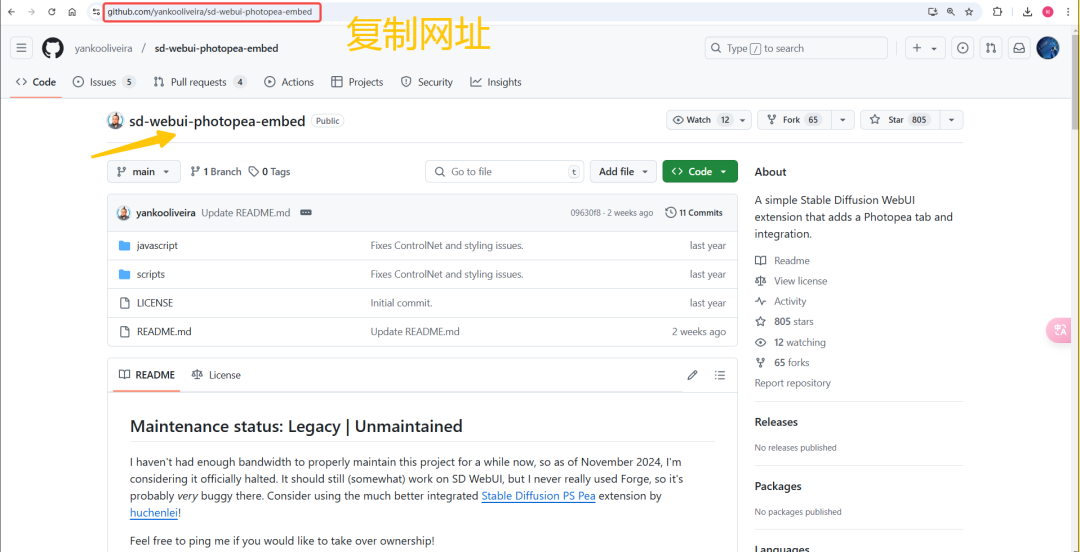1080x552 pixels.
Task: View the 11 Commits history
Action: 694,213
